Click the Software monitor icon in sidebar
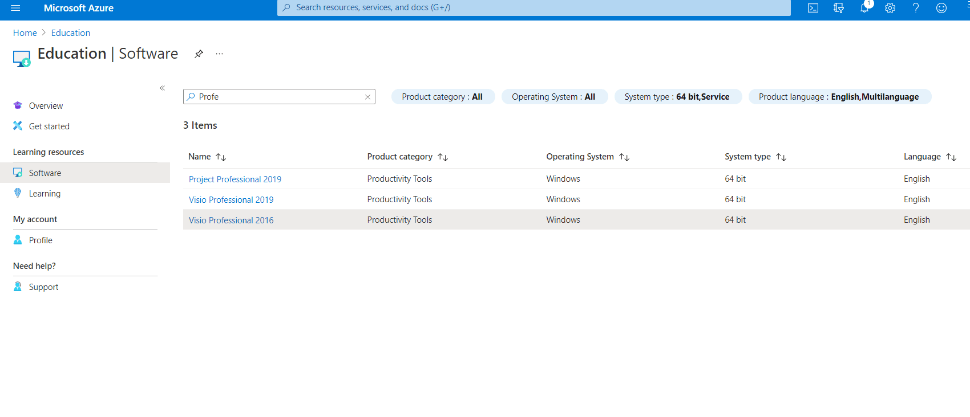The image size is (970, 417). [x=18, y=173]
